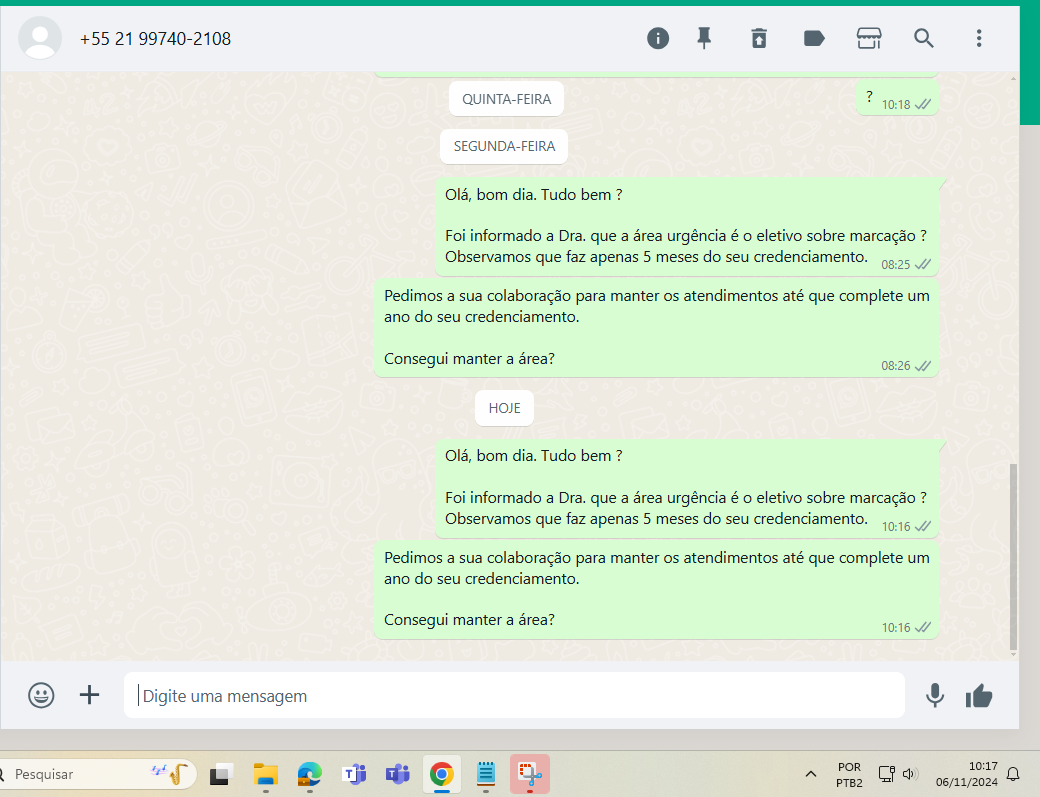Open Microsoft Edge from the taskbar

coord(310,774)
